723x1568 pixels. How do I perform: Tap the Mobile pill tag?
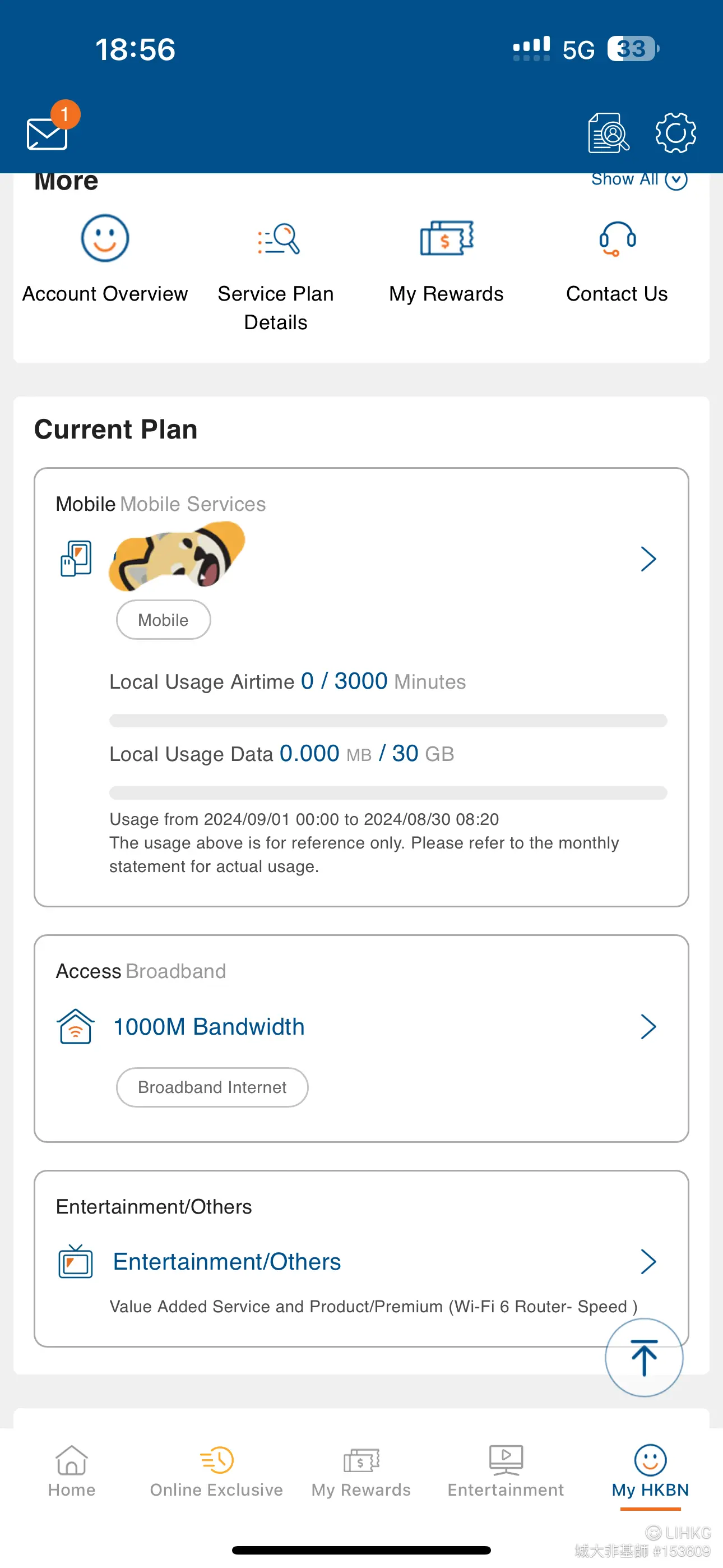163,620
